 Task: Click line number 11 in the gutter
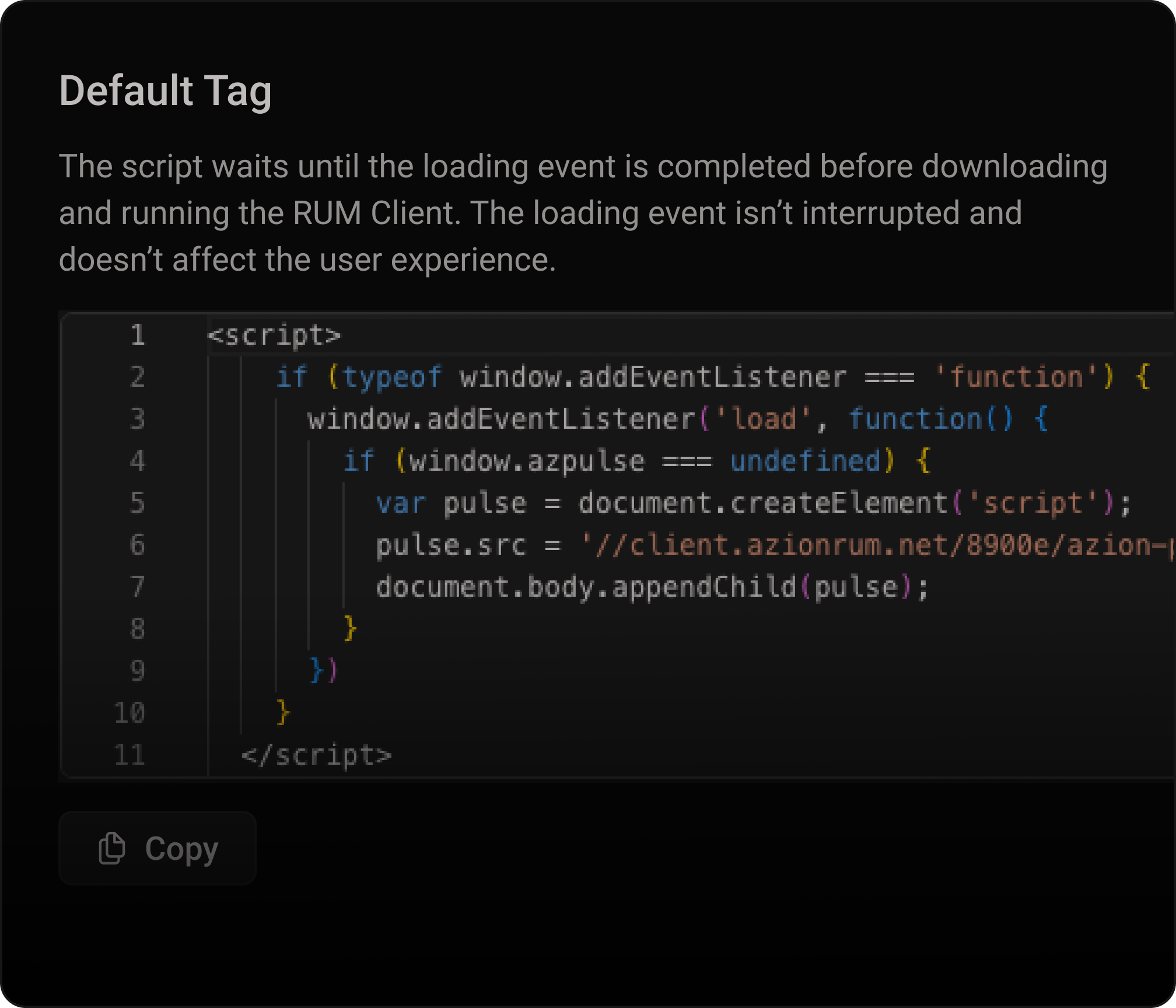[131, 754]
